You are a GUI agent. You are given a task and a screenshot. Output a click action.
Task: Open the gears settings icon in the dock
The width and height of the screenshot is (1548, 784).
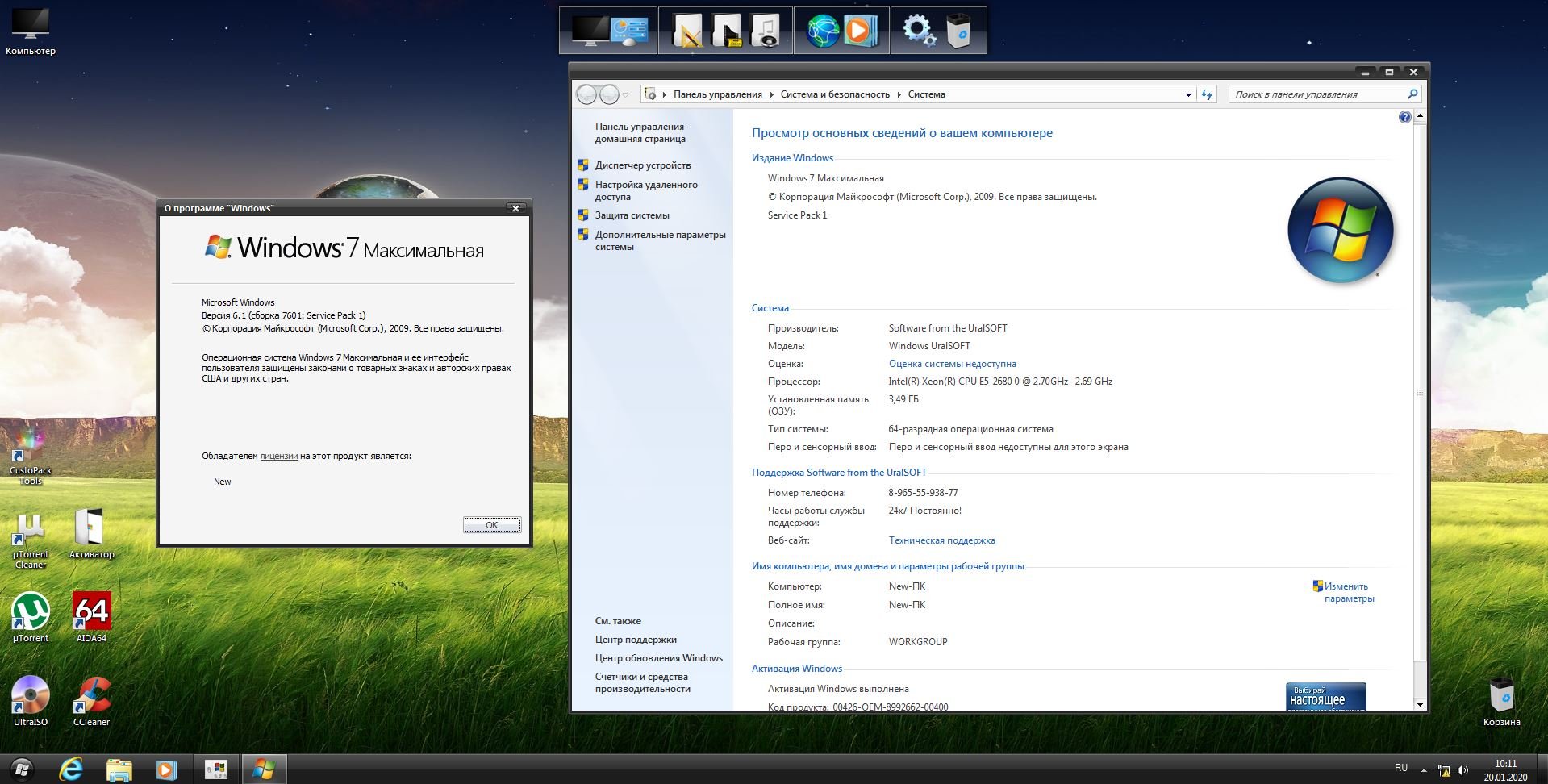[x=919, y=31]
